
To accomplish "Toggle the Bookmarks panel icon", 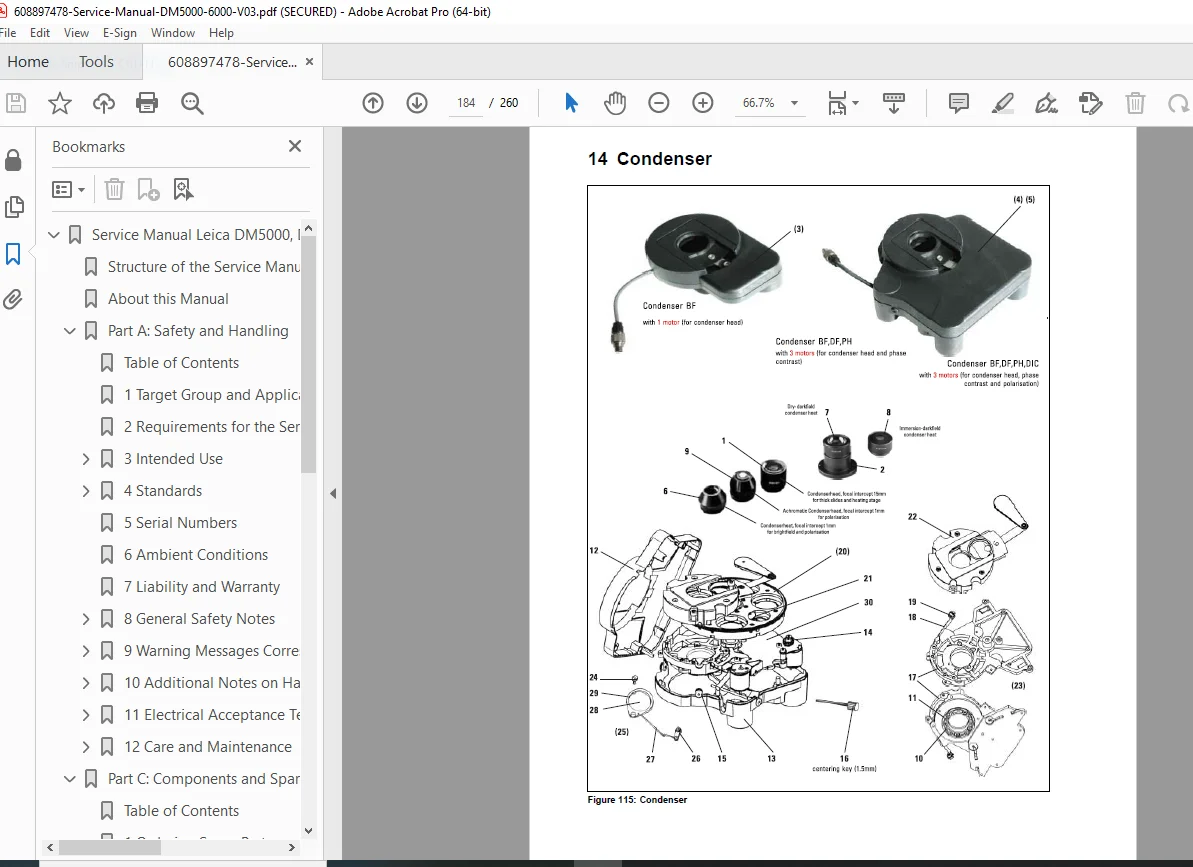I will point(13,254).
